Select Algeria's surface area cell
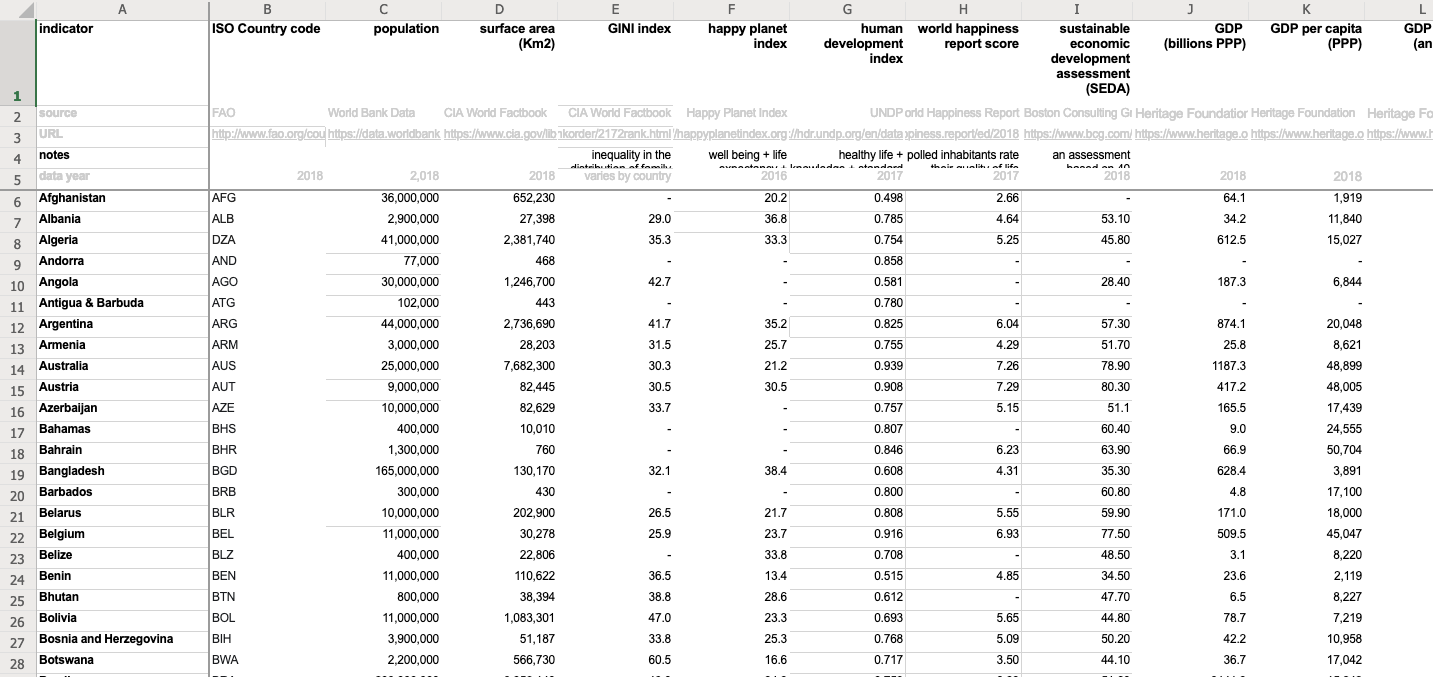1433x677 pixels. [500, 240]
